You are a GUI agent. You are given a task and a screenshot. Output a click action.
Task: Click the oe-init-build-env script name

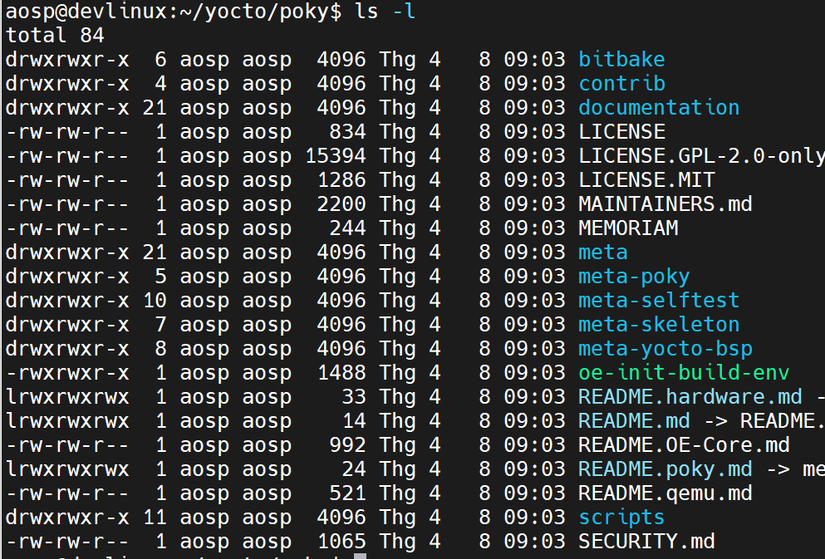pos(683,373)
